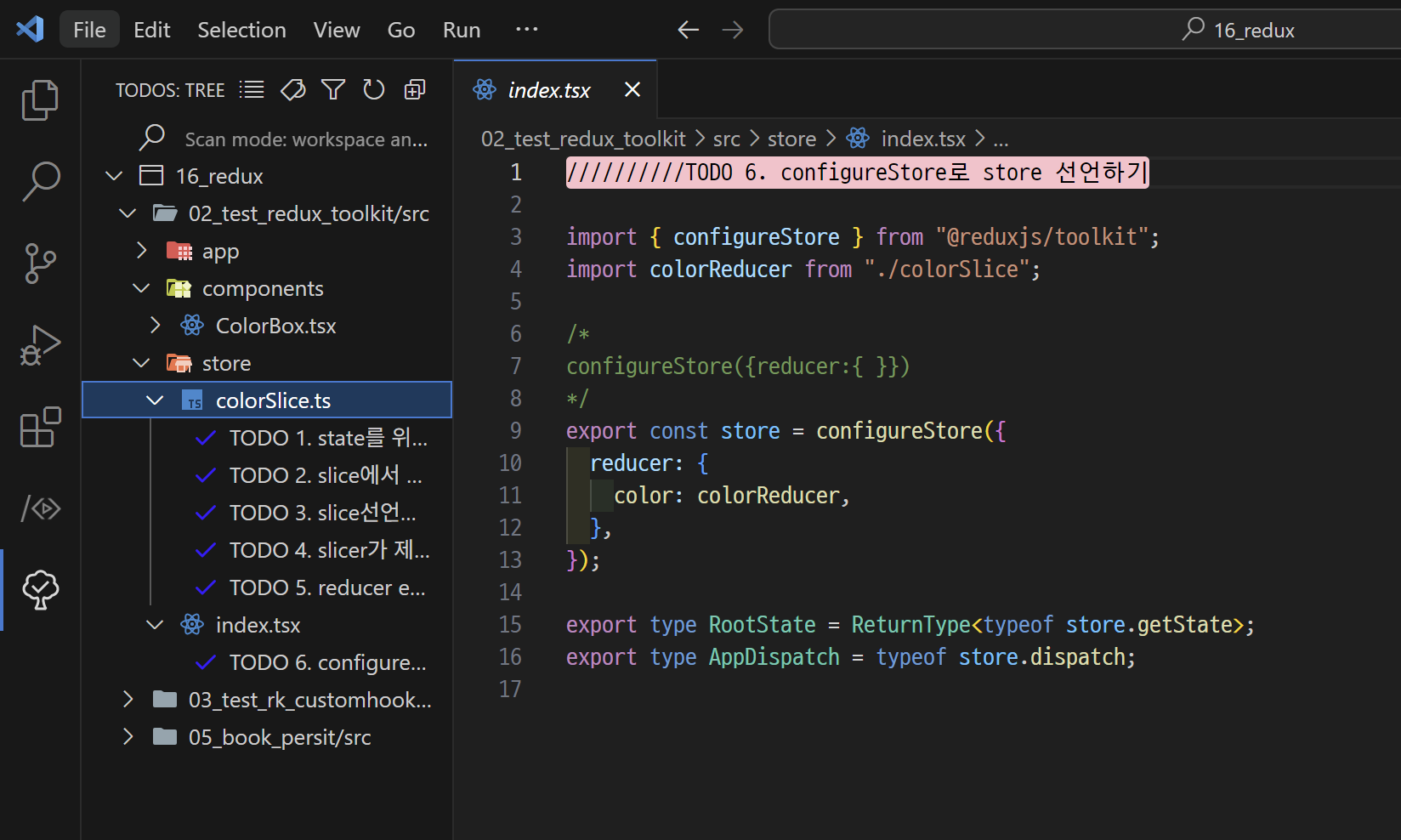
Task: Close the index.tsx editor tab
Action: (x=632, y=89)
